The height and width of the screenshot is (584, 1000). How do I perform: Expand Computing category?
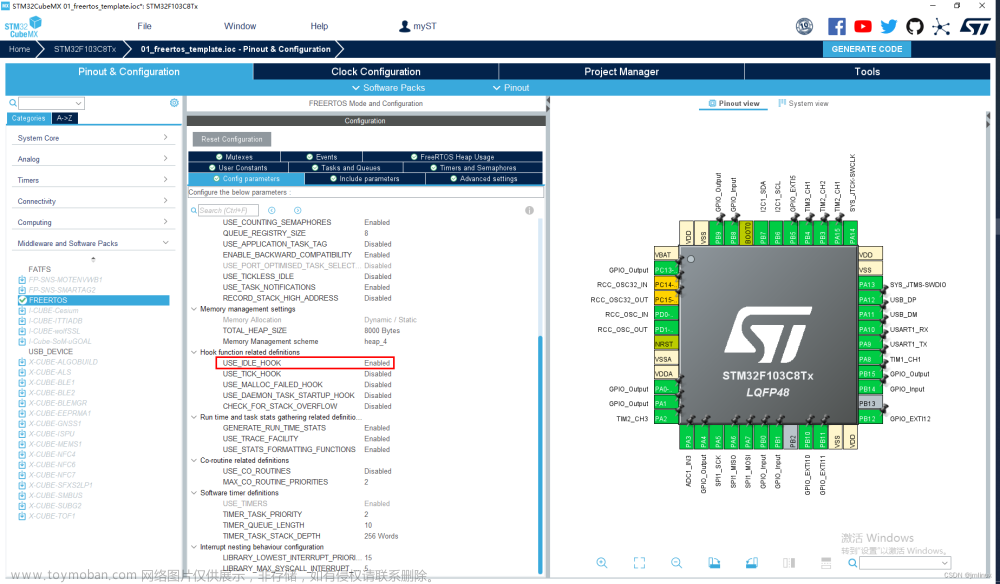[x=165, y=221]
